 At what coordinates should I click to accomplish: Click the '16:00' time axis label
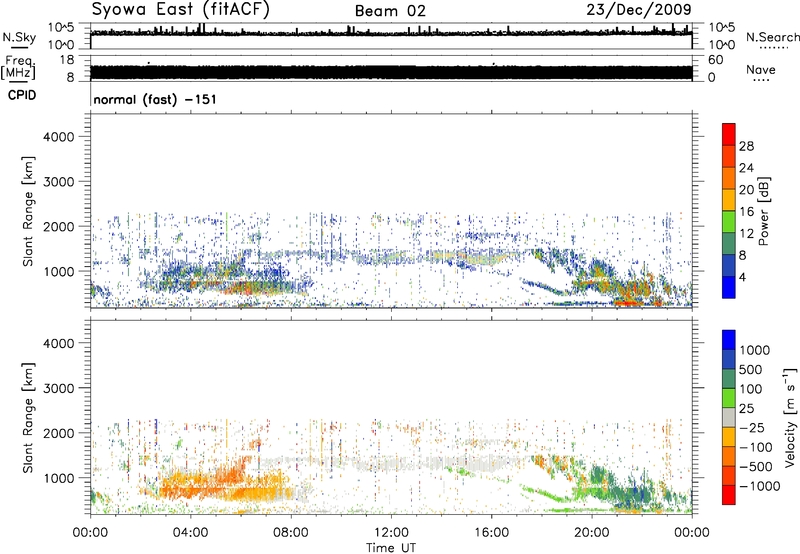[x=491, y=533]
